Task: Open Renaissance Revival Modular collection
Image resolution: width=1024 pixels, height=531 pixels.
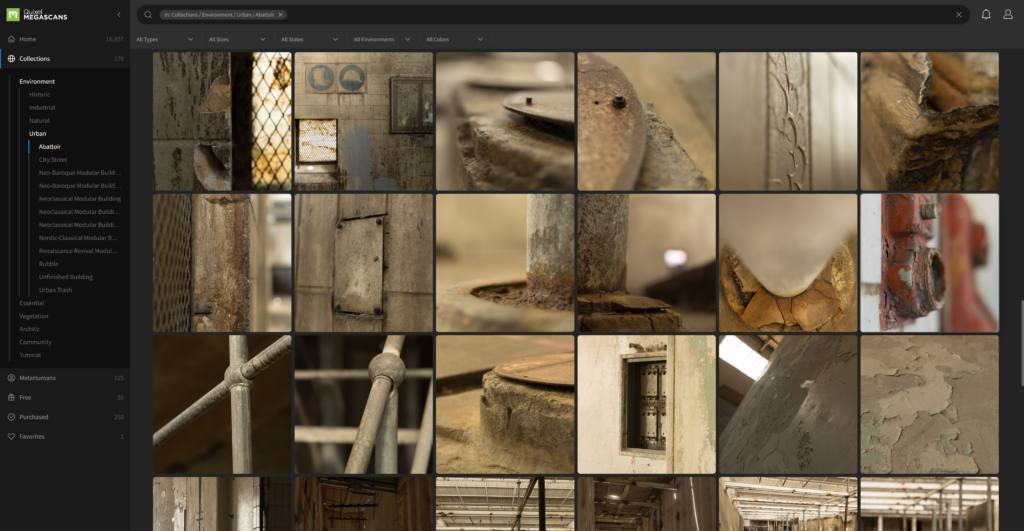Action: [x=78, y=251]
